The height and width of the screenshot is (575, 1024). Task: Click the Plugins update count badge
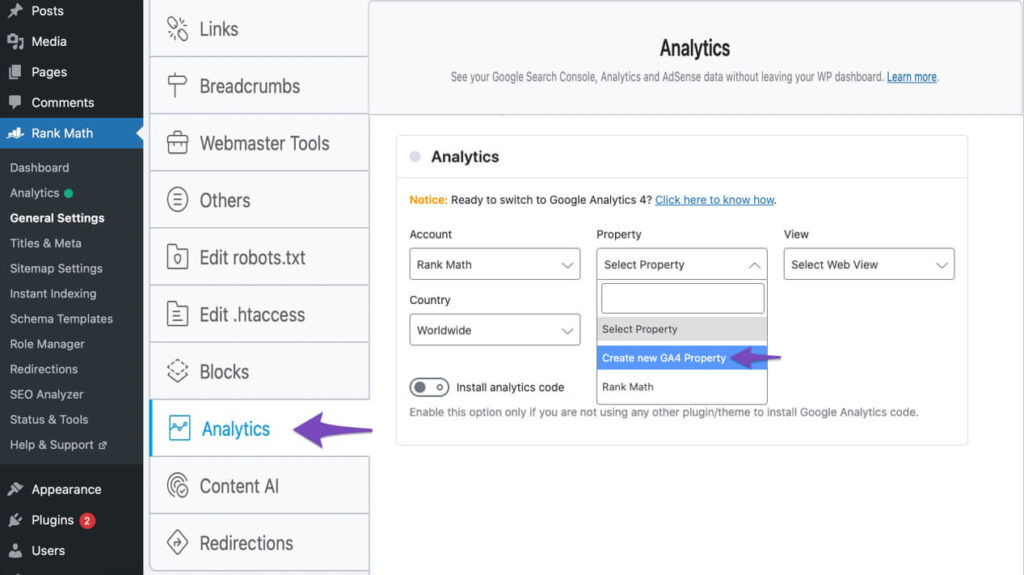pyautogui.click(x=87, y=520)
